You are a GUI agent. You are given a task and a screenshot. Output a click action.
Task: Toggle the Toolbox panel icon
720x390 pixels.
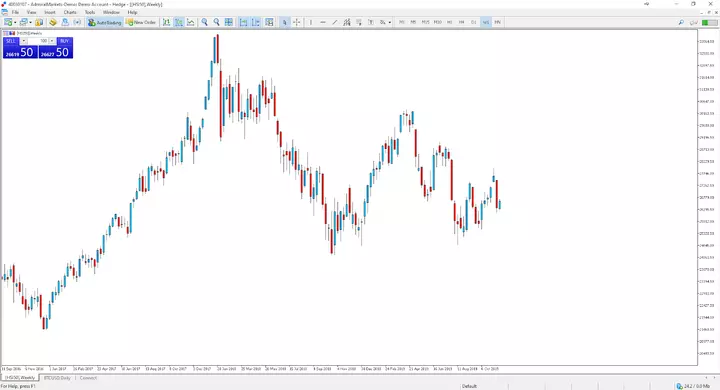coord(77,22)
